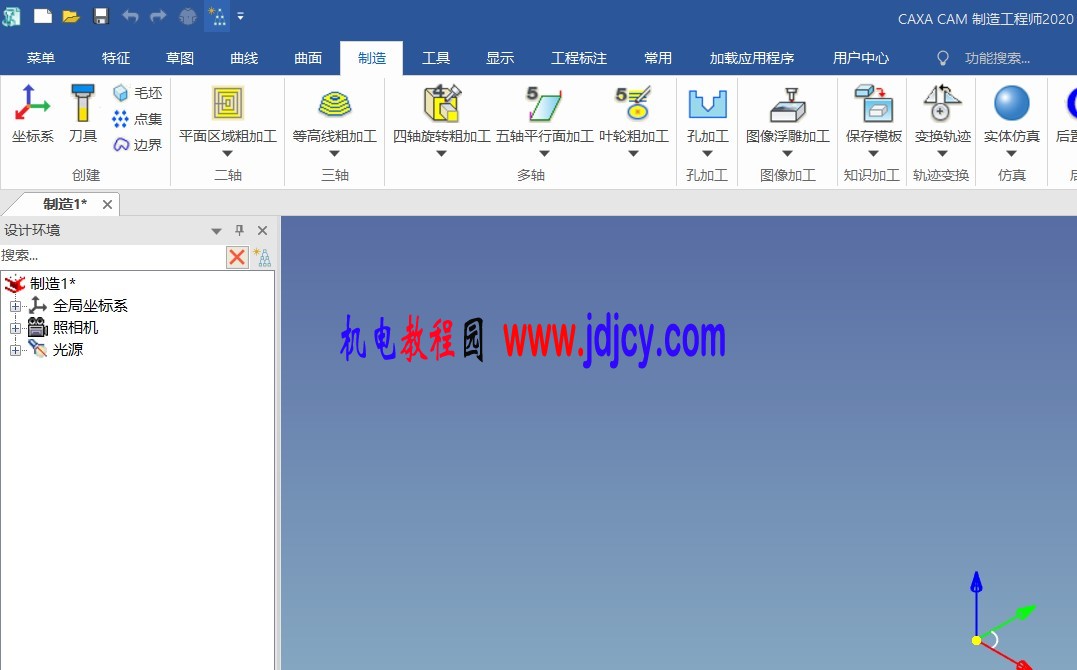
Task: Select the 制造 ribbon tab
Action: pos(372,58)
